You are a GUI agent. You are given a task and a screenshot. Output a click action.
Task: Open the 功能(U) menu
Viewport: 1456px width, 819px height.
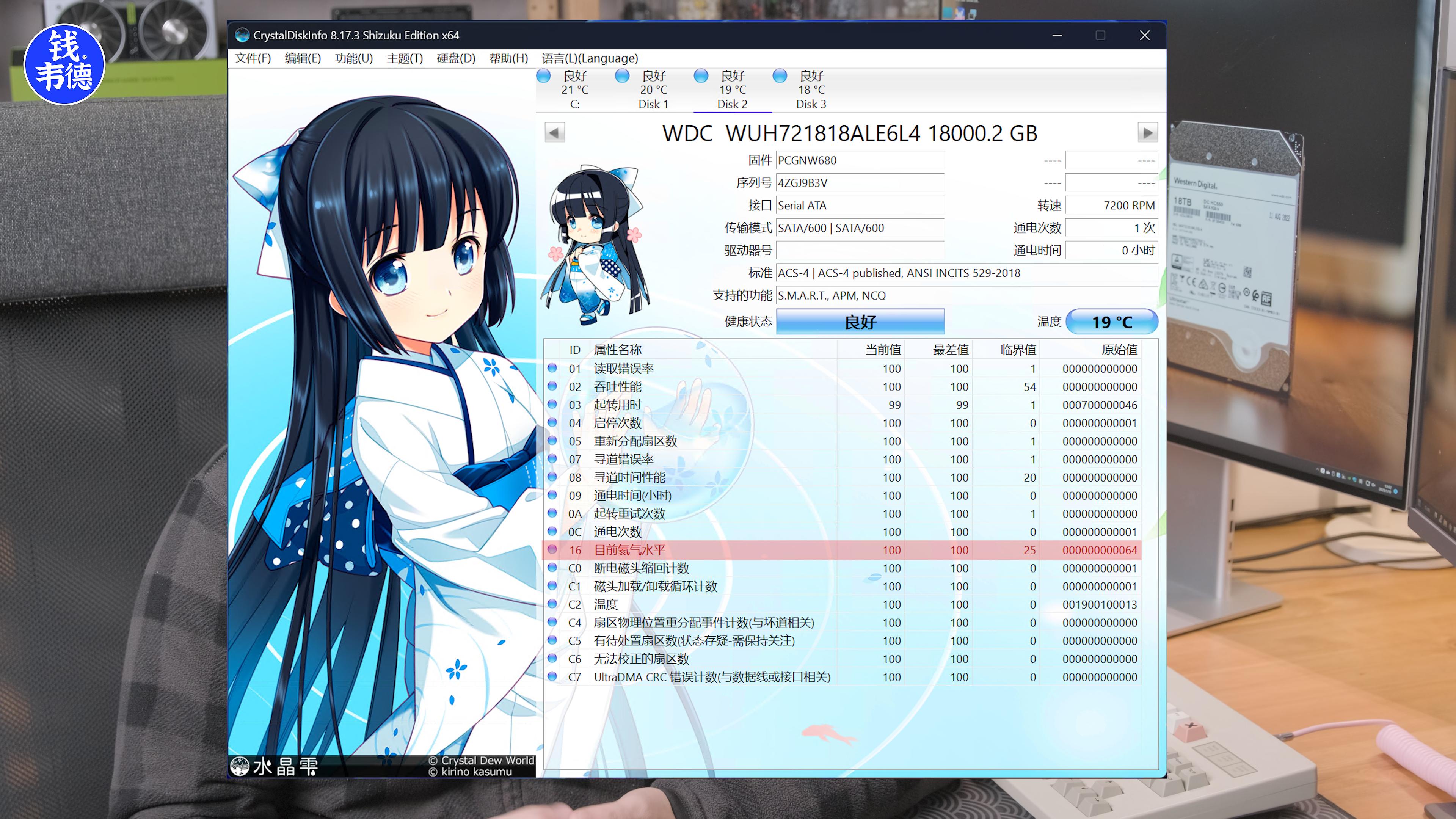click(353, 58)
